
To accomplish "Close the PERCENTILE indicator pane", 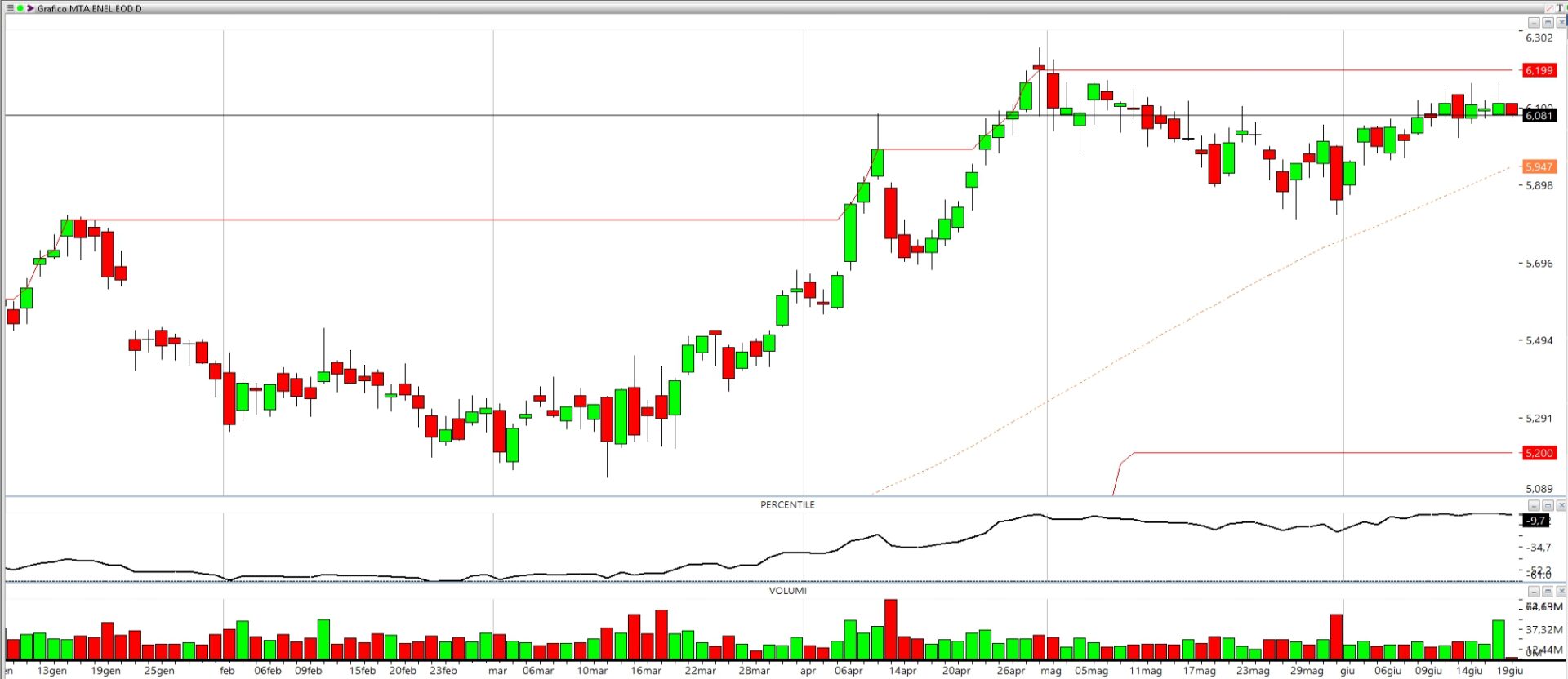I will pyautogui.click(x=1561, y=505).
